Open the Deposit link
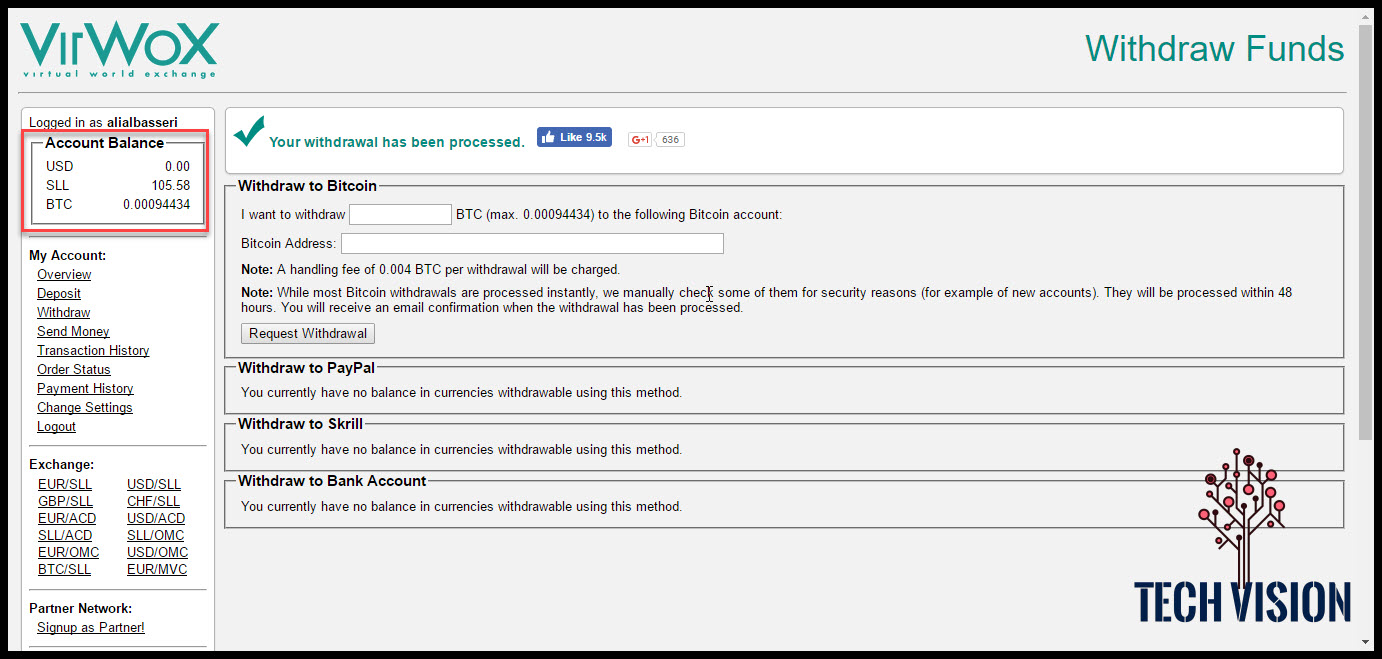The width and height of the screenshot is (1382, 659). (x=59, y=293)
